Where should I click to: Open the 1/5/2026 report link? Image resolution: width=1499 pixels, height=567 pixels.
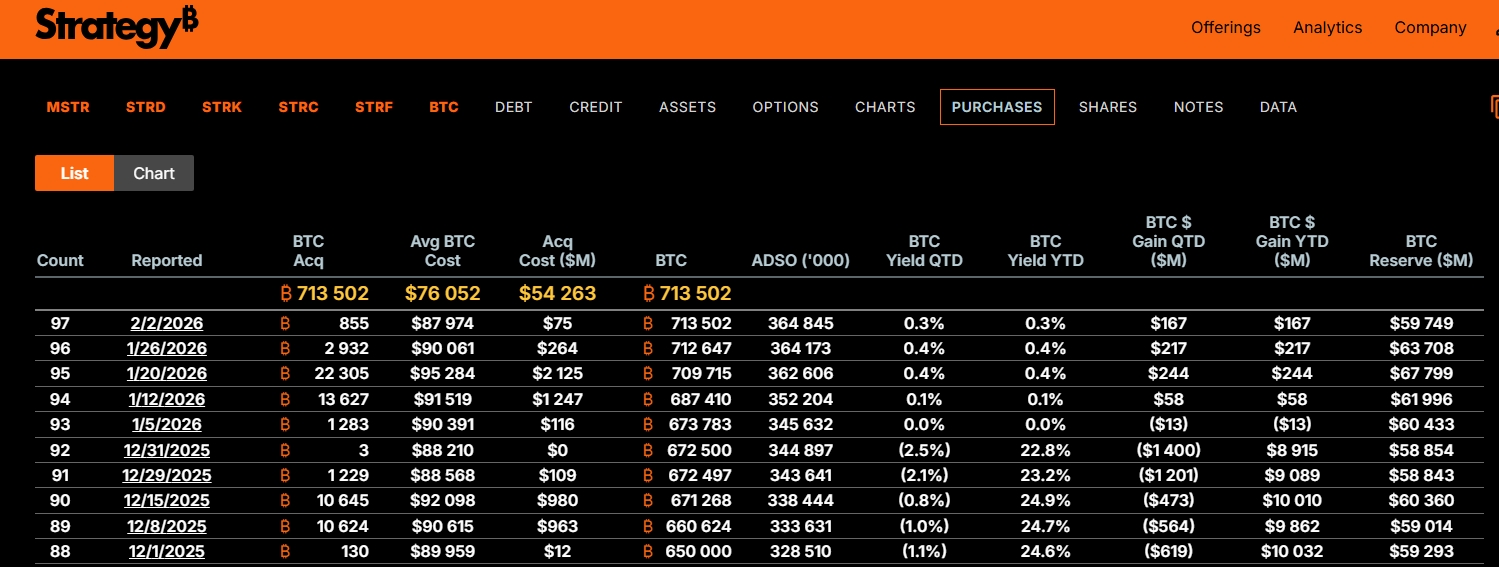point(167,424)
